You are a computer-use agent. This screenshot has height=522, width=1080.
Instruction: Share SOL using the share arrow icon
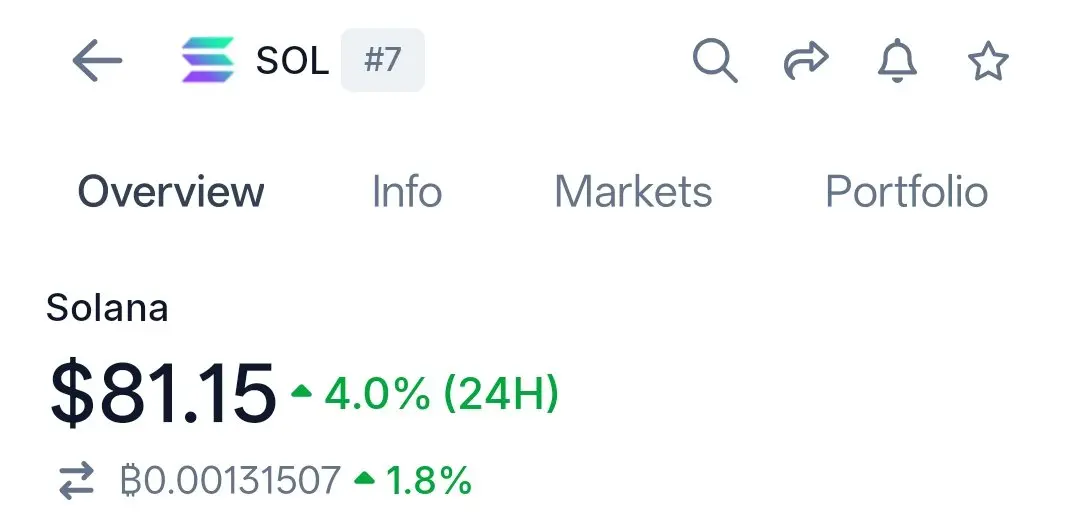click(806, 61)
